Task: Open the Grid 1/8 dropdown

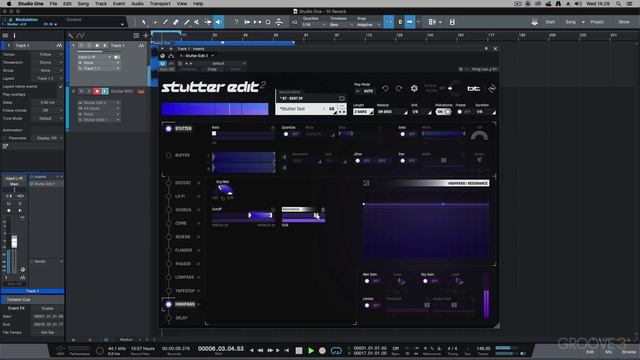Action: 421,112
